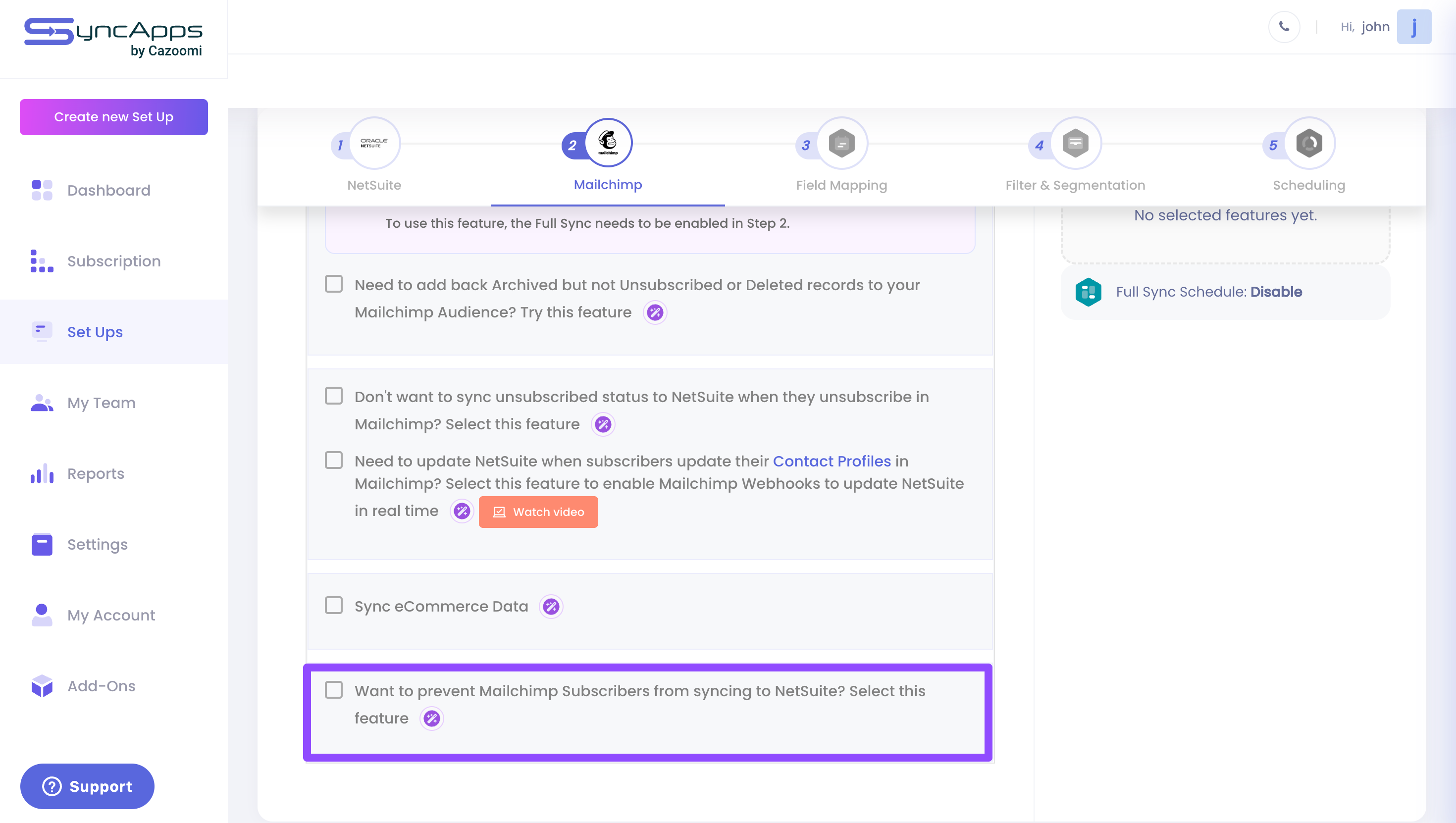Screen dimensions: 1456x823
Task: Go to the Filter & Segmentation step label
Action: point(1075,185)
